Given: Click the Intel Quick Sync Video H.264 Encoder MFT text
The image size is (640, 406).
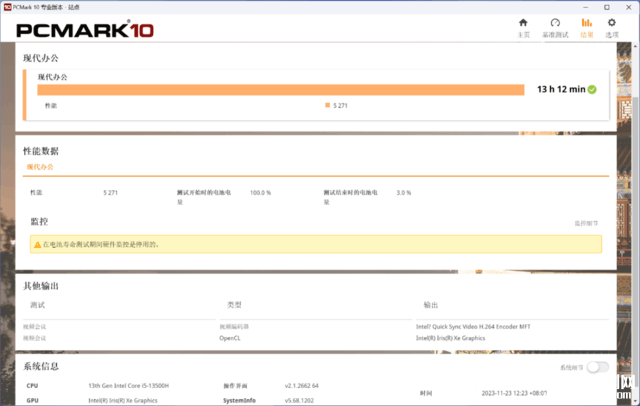Looking at the screenshot, I should [473, 326].
